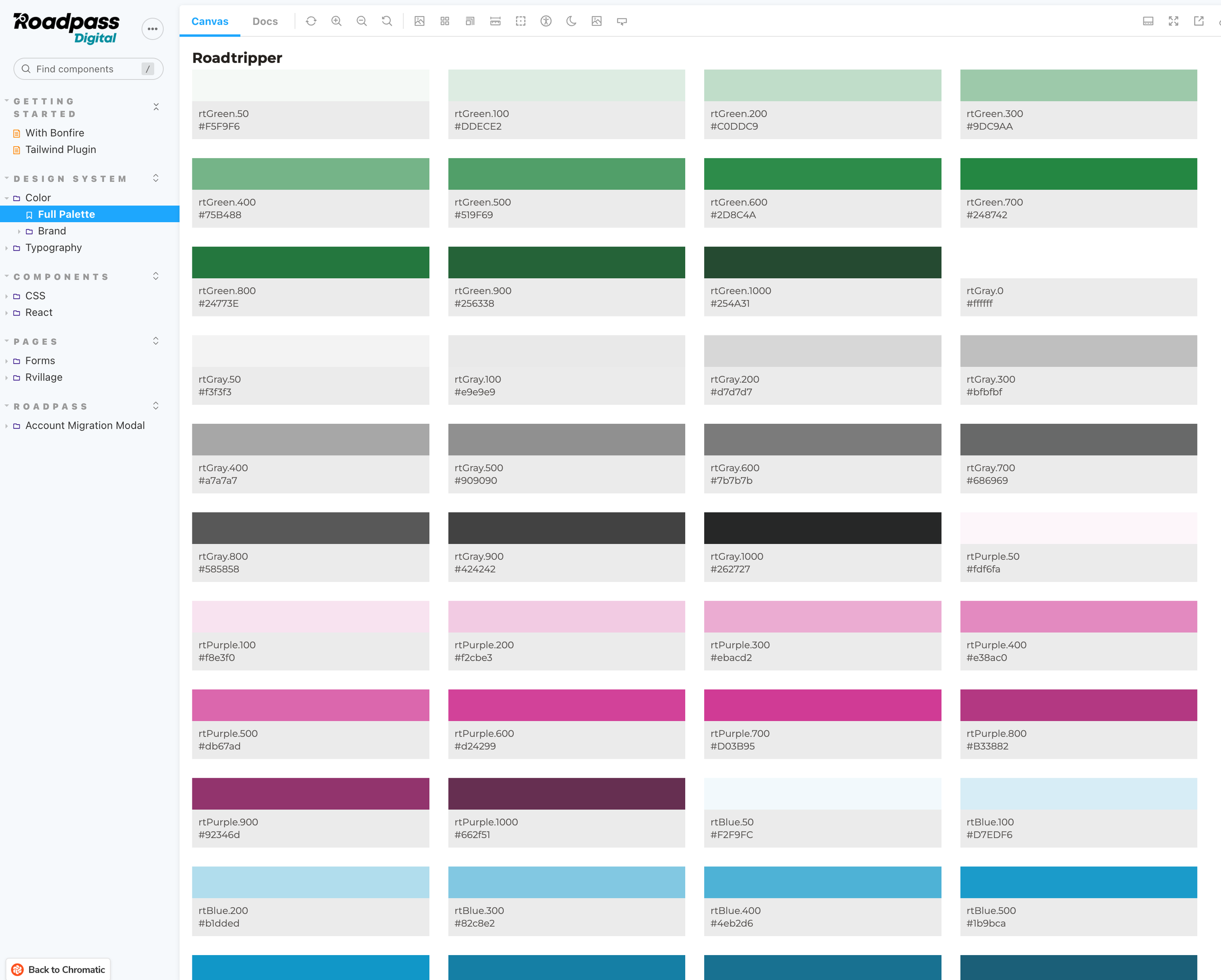
Task: Expand the Brand folder in sidebar
Action: click(x=52, y=231)
